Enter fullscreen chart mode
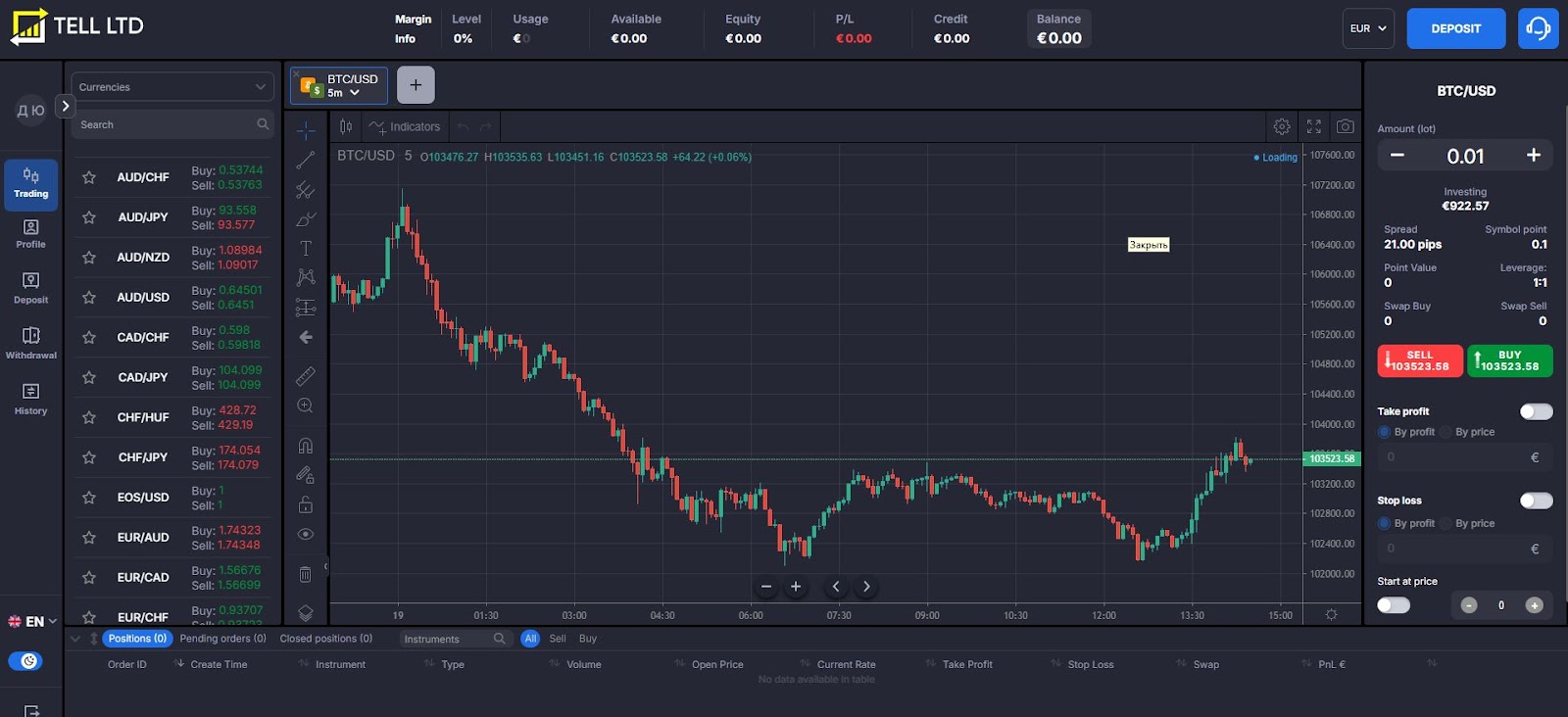Screen dimensions: 1568x717 pyautogui.click(x=1314, y=126)
